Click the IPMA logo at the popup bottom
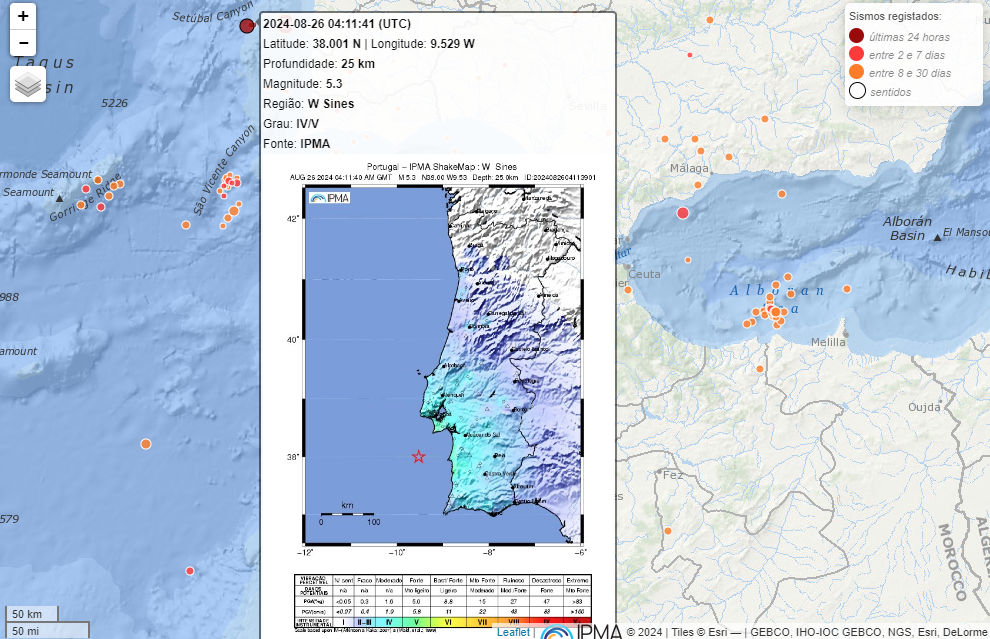The image size is (990, 639). (x=581, y=631)
